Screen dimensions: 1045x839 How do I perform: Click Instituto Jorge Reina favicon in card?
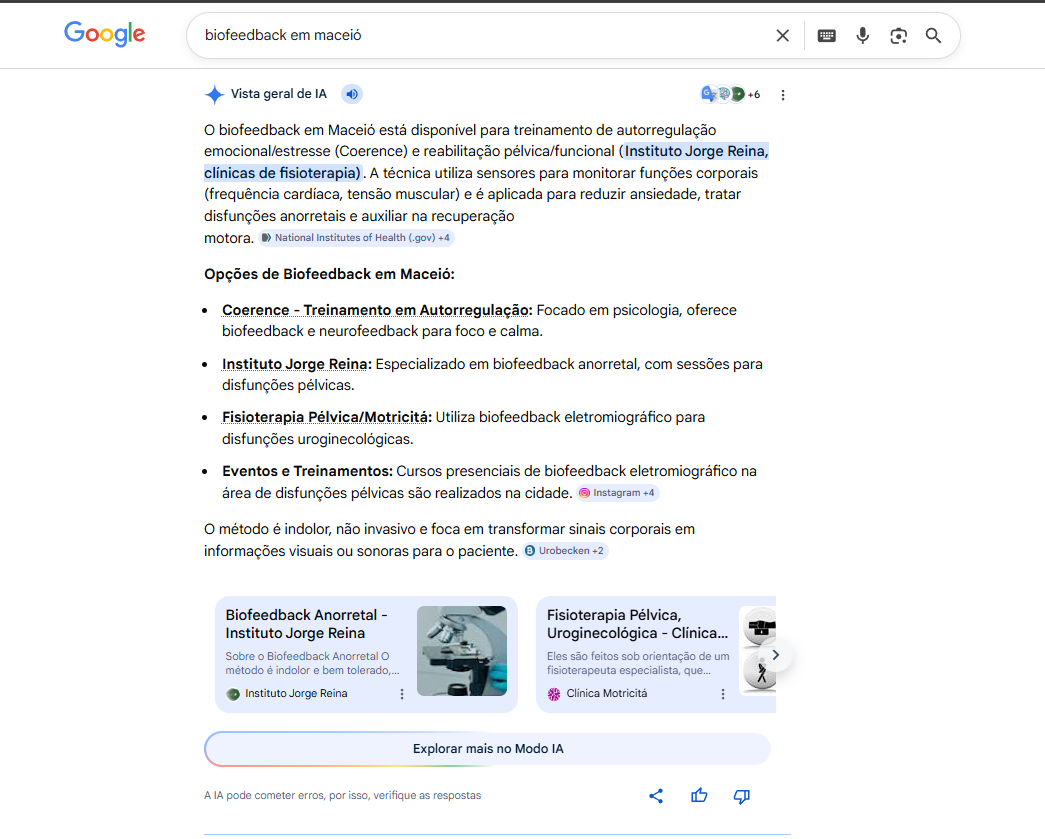[x=233, y=694]
